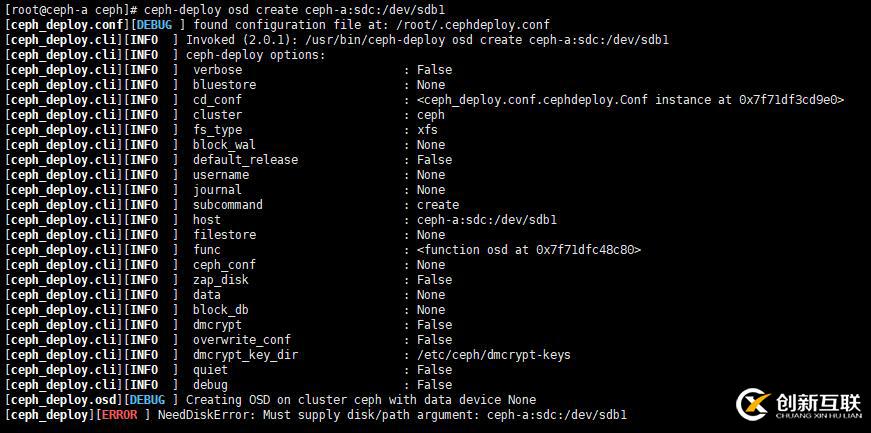The width and height of the screenshot is (871, 433).
Task: Click the bluestore option name
Action: click(x=224, y=85)
